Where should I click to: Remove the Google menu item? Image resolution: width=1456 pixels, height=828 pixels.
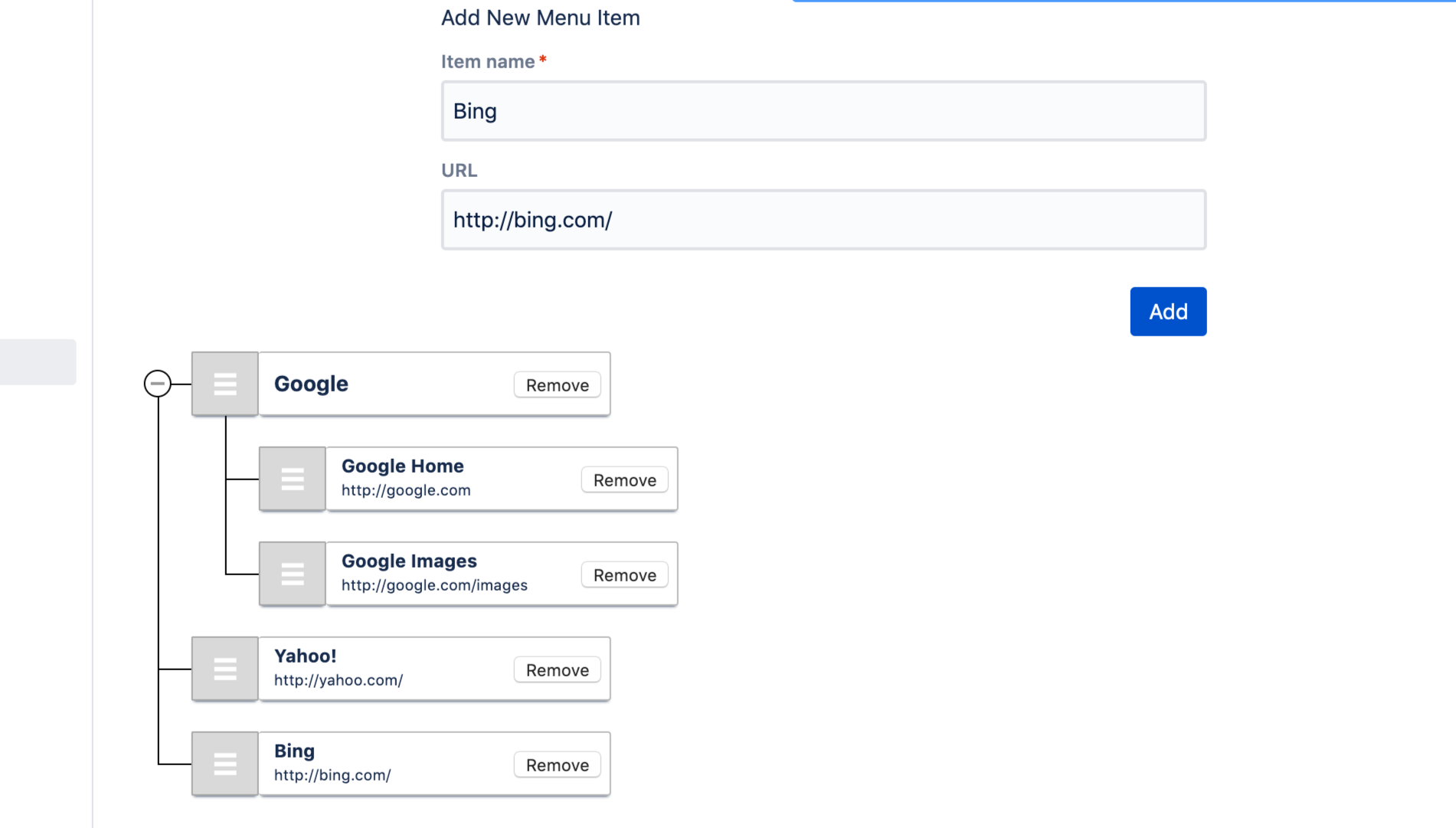[557, 385]
